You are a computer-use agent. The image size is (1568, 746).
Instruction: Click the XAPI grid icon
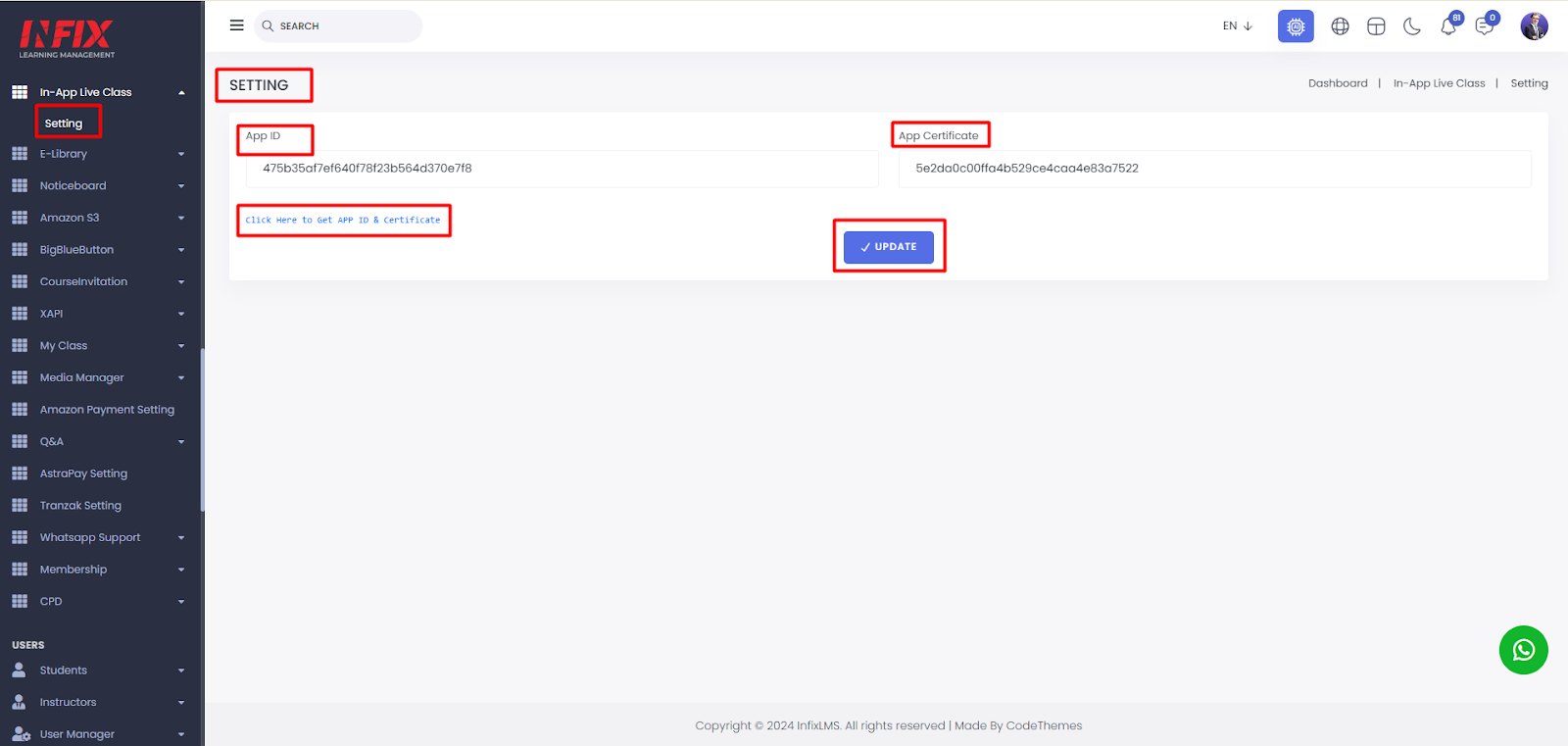[x=20, y=314]
